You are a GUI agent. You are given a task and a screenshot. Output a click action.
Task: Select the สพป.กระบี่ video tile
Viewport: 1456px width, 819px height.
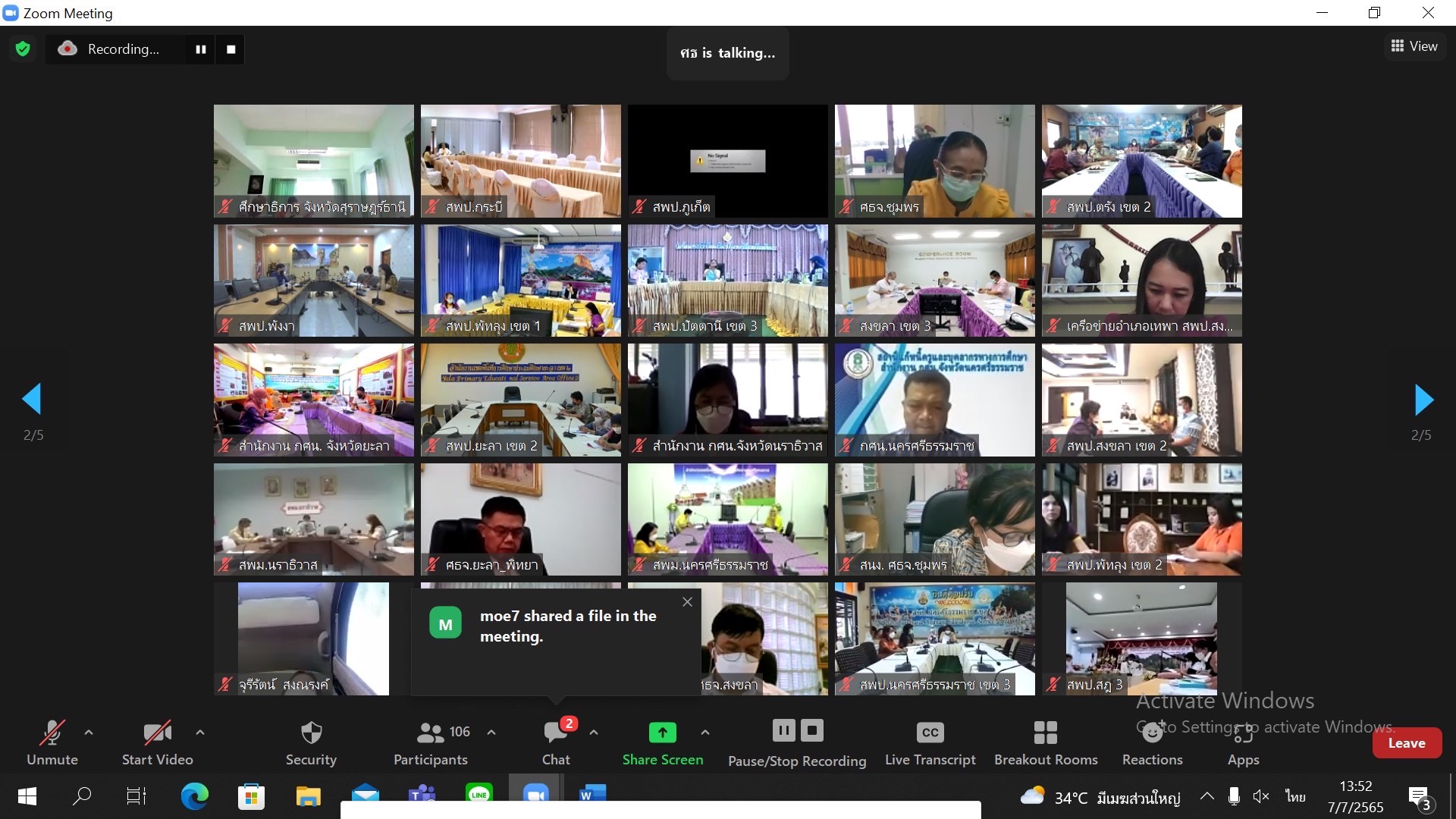pyautogui.click(x=520, y=161)
